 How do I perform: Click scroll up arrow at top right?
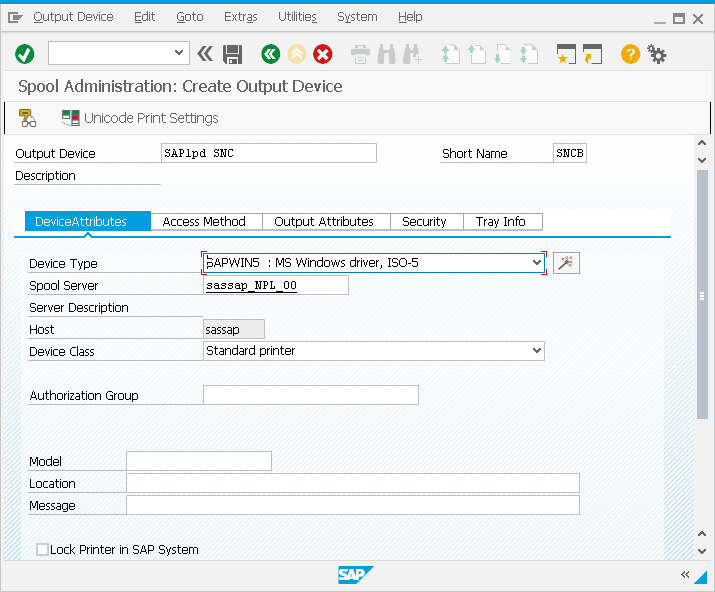tap(702, 143)
